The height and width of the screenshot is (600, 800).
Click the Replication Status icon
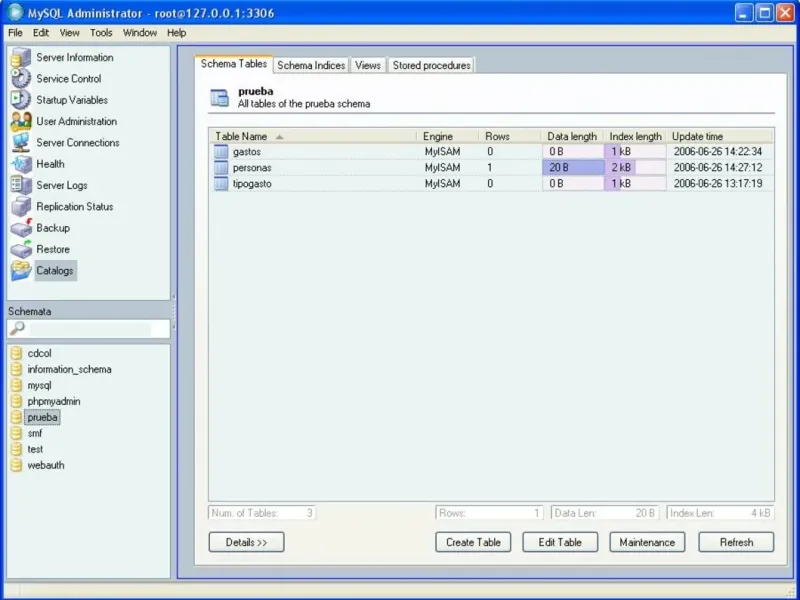[21, 207]
